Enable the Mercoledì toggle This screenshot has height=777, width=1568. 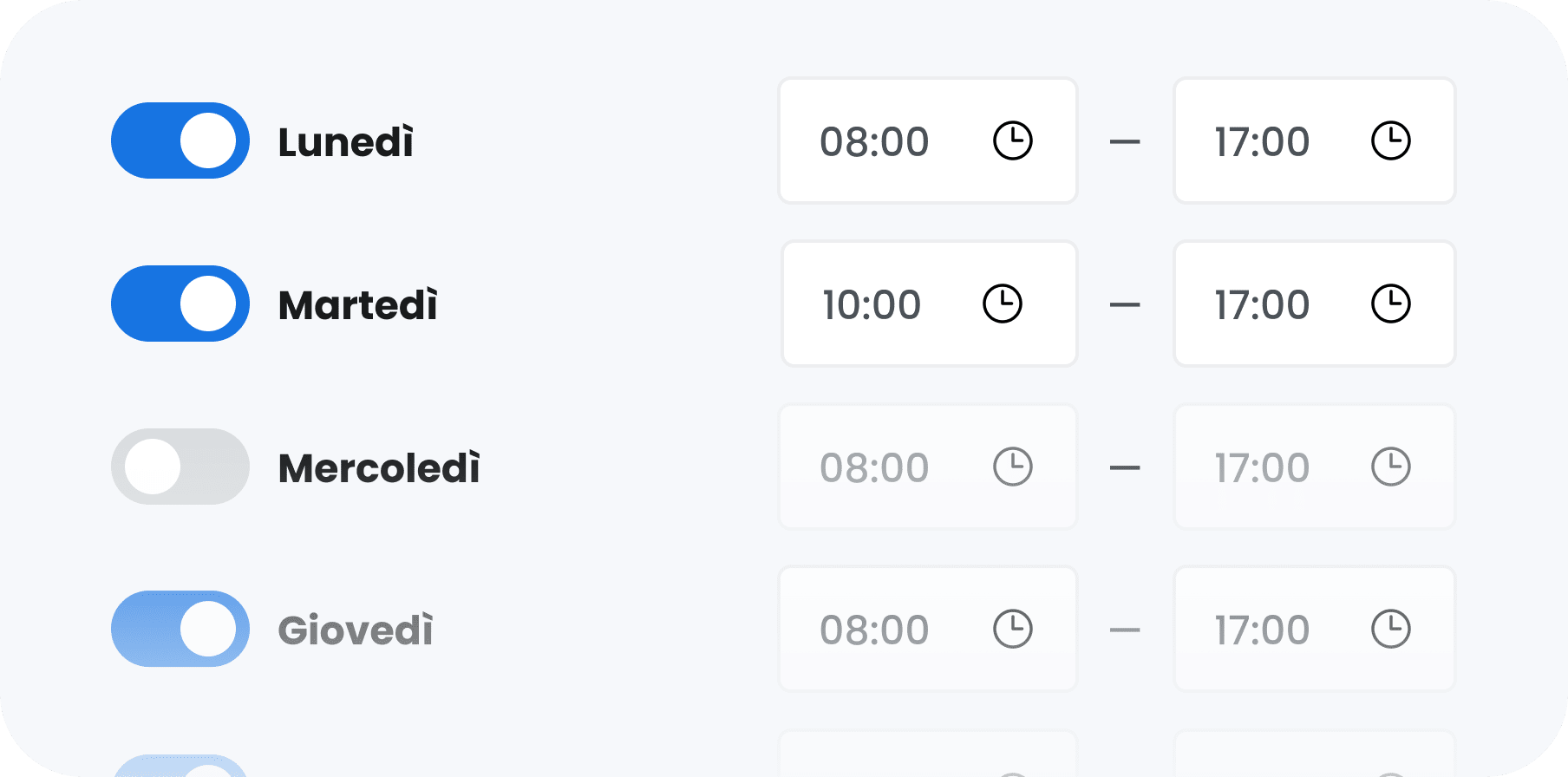[x=180, y=467]
